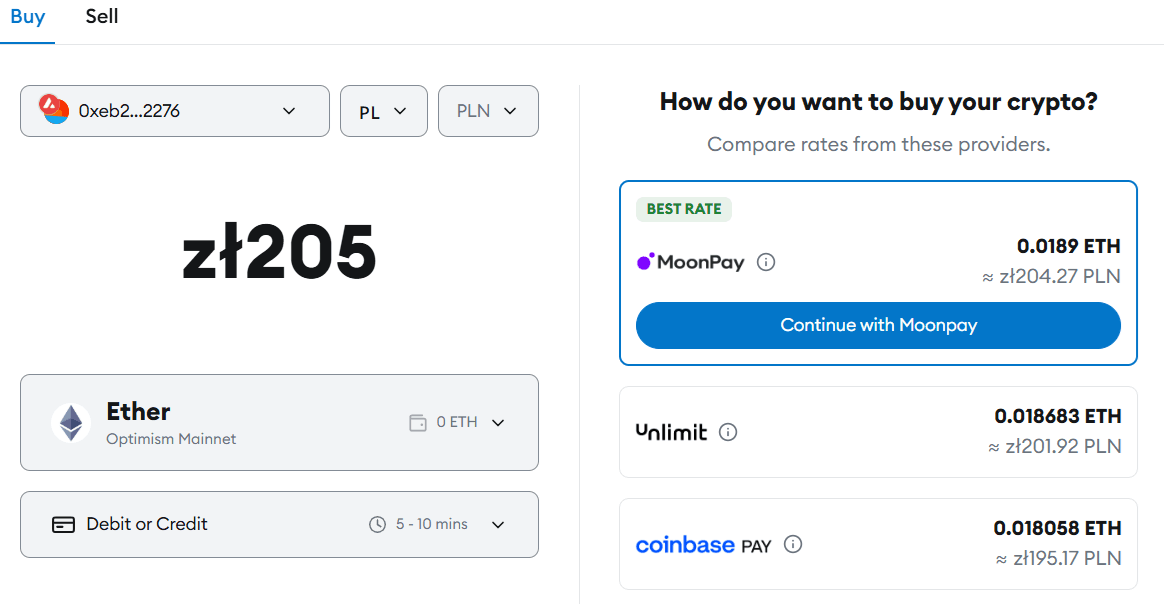Viewport: 1164px width, 604px height.
Task: Expand the Ether token selector chevron
Action: 498,422
